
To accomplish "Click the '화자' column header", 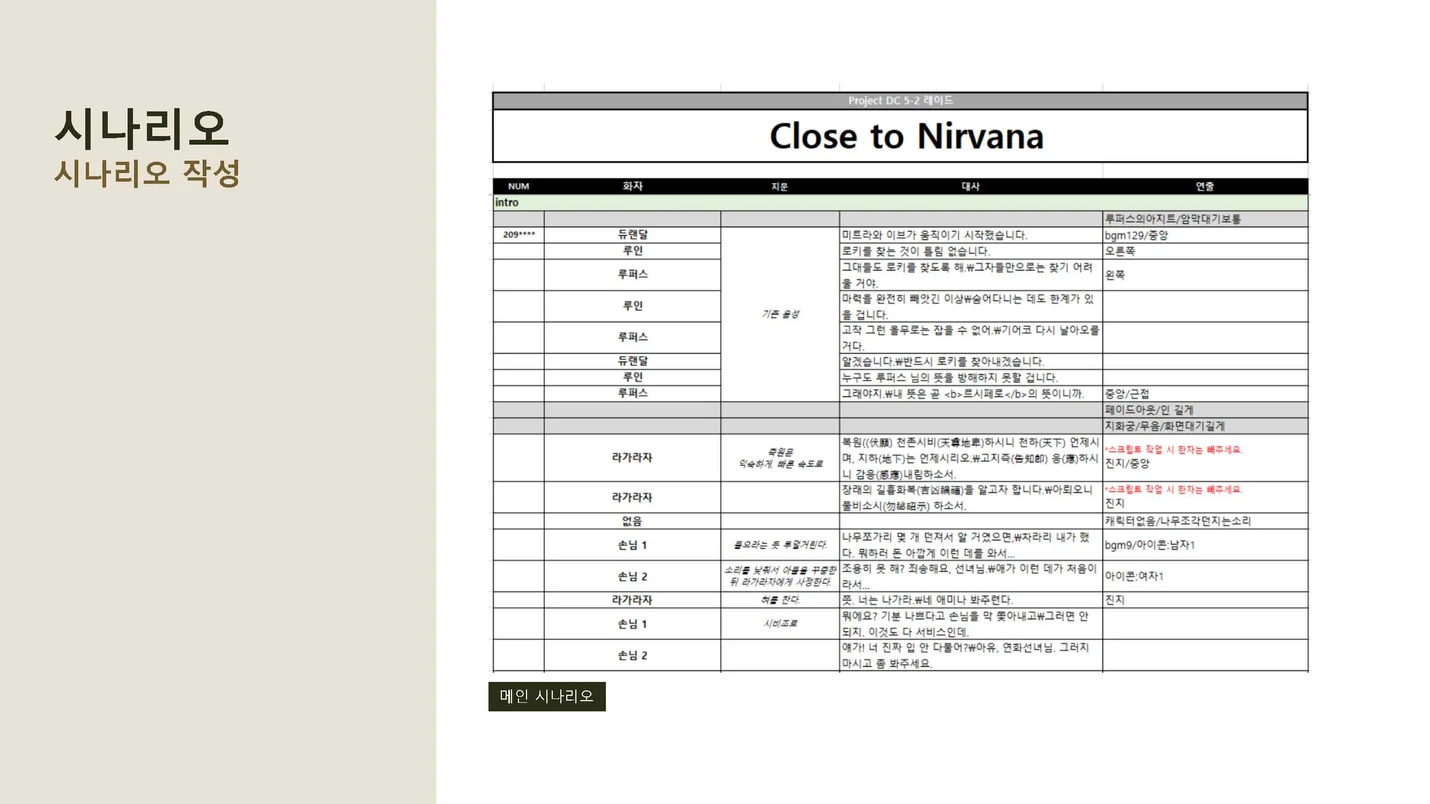I will pyautogui.click(x=632, y=187).
